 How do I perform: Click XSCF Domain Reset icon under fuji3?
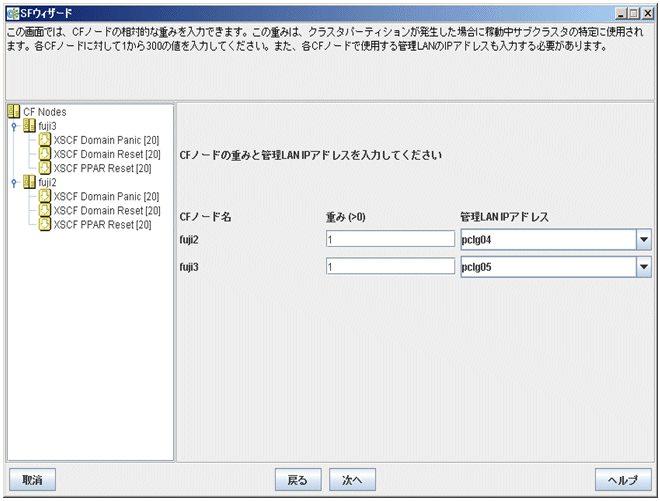click(45, 154)
